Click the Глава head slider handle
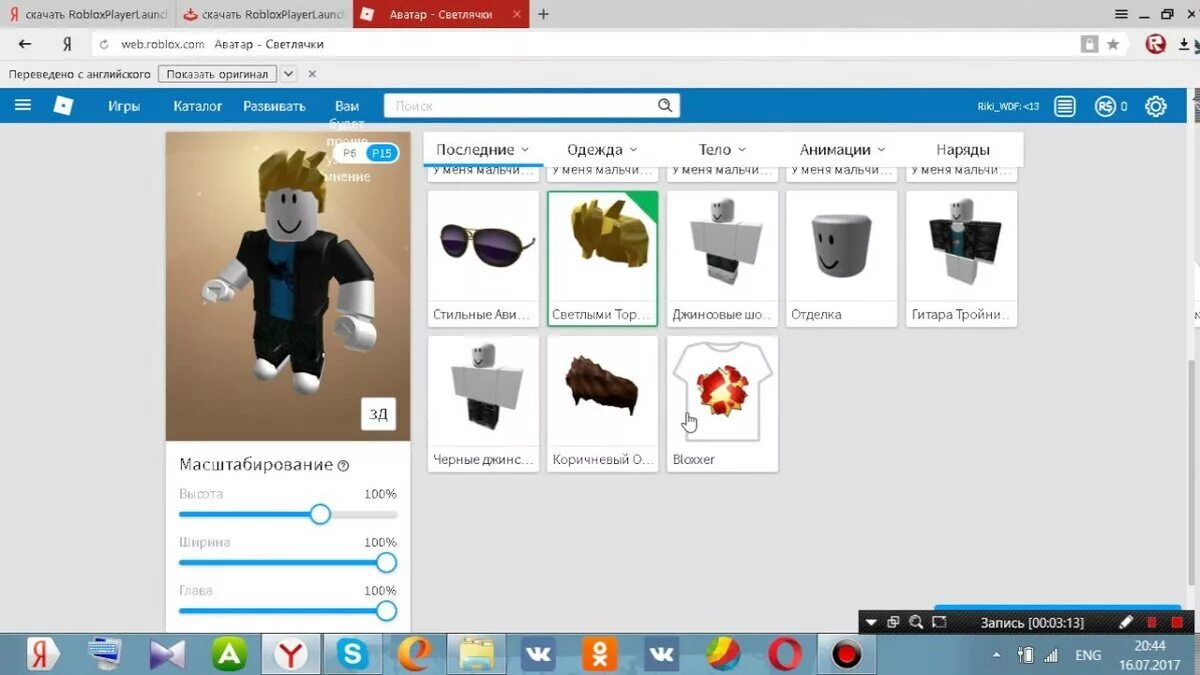The image size is (1200, 675). [x=386, y=611]
